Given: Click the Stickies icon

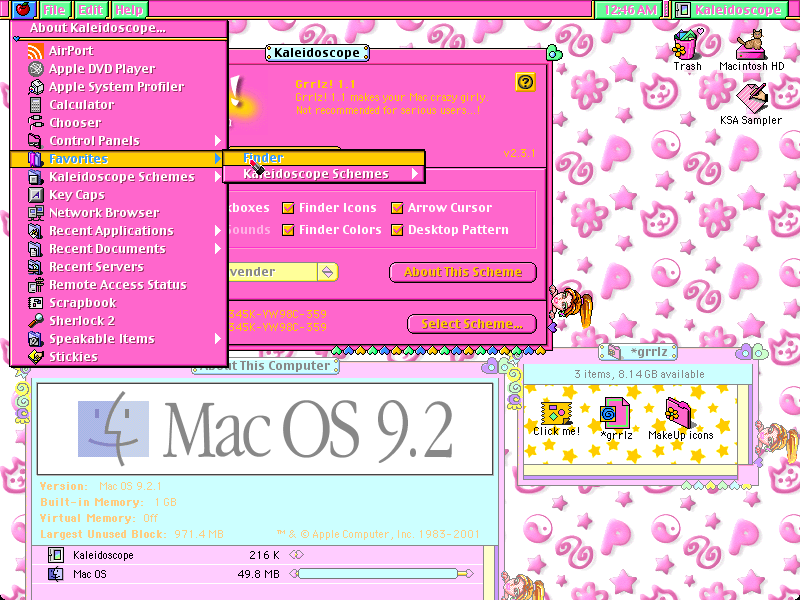Looking at the screenshot, I should 35,357.
